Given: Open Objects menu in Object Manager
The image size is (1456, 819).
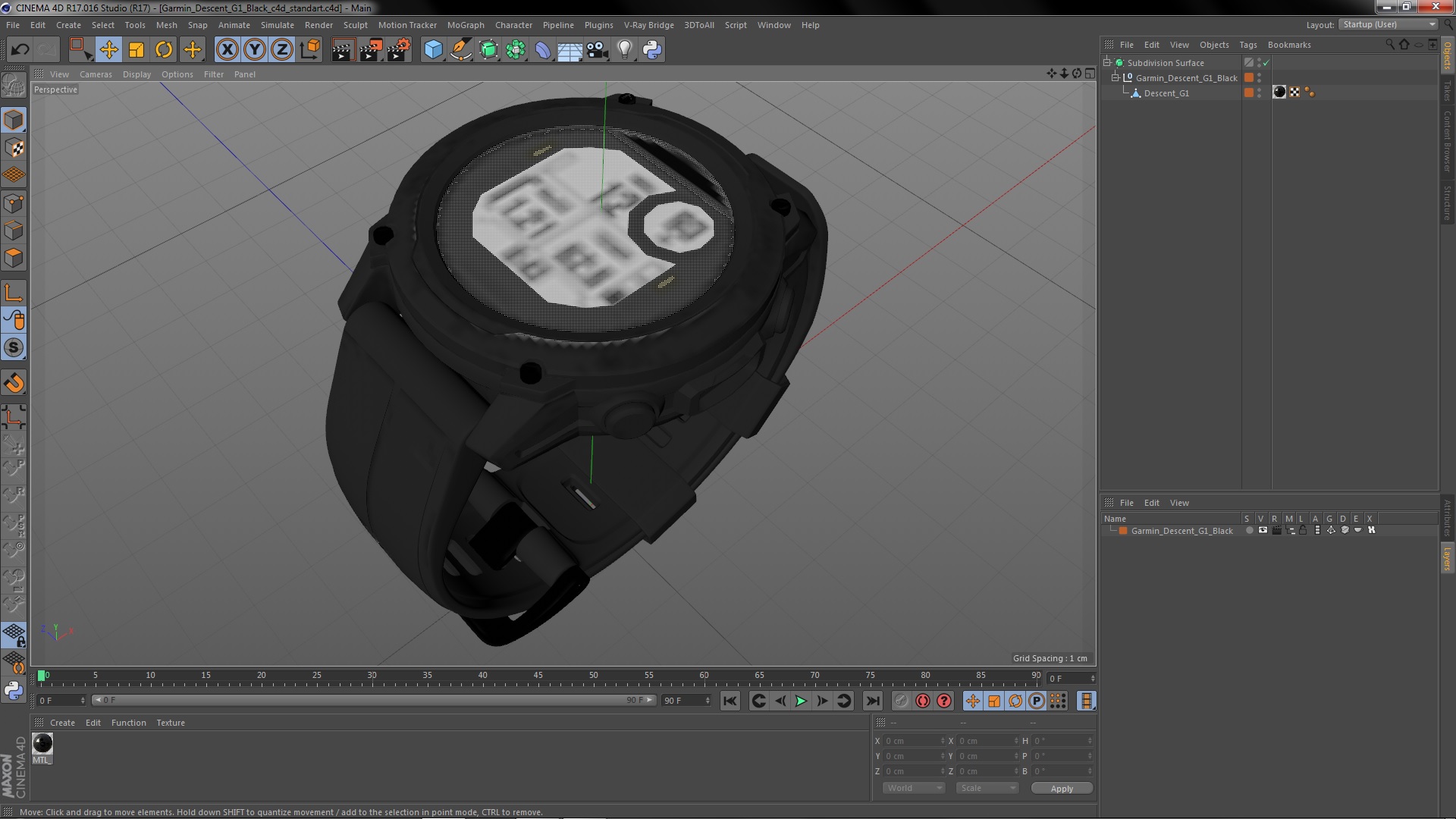Looking at the screenshot, I should [x=1214, y=45].
